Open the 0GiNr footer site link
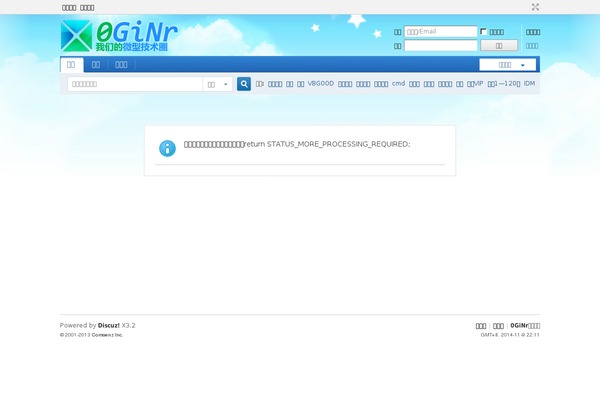The height and width of the screenshot is (400, 600). click(x=525, y=326)
